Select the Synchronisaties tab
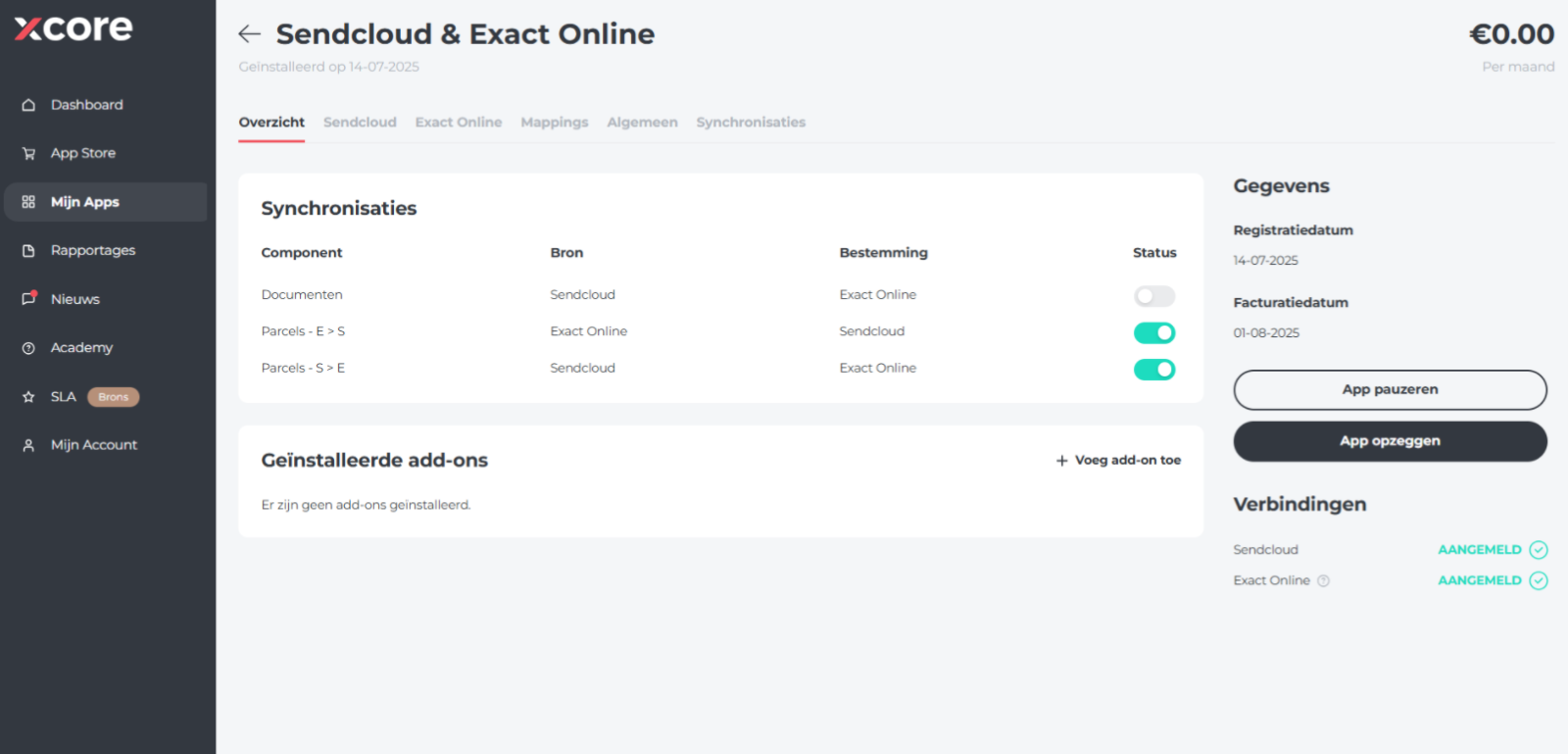 (x=751, y=123)
